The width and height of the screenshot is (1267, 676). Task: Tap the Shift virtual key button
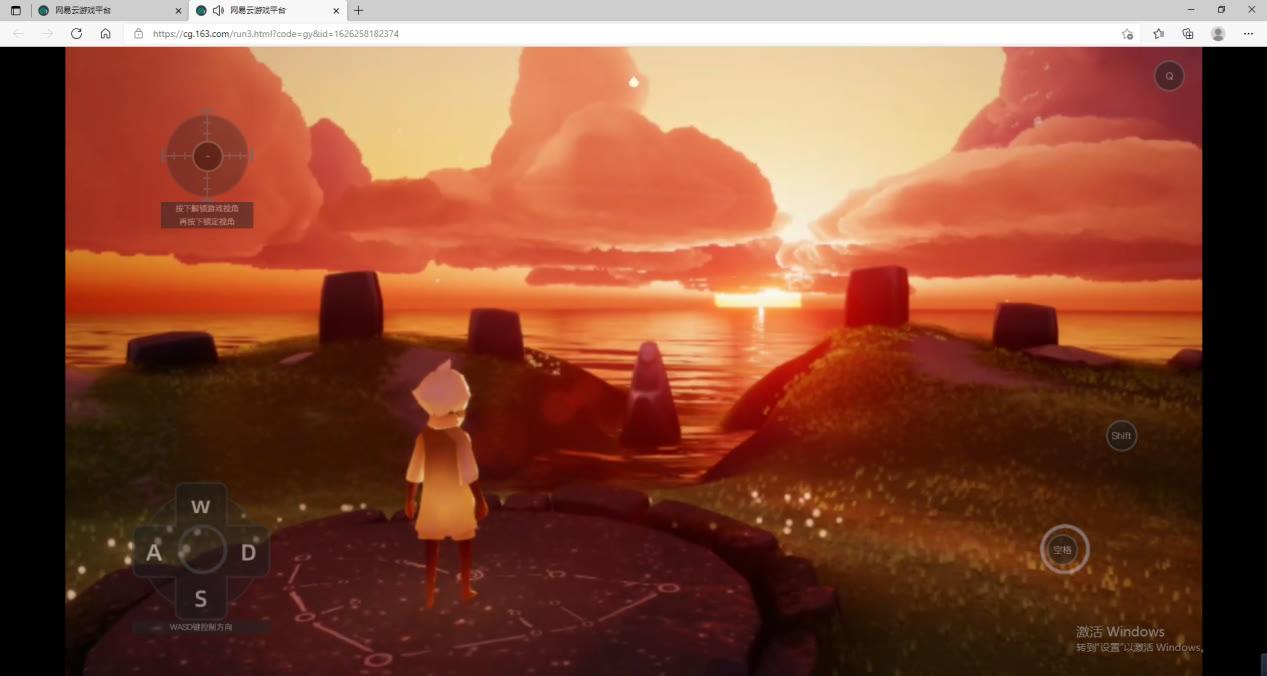(1121, 435)
